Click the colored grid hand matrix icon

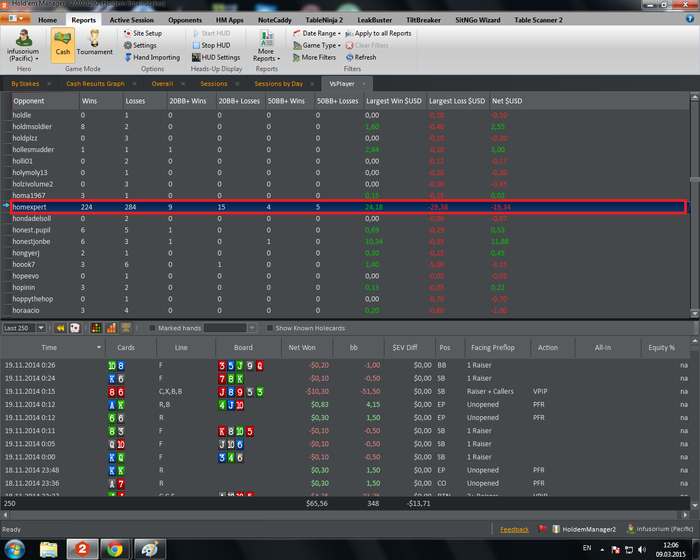point(96,328)
